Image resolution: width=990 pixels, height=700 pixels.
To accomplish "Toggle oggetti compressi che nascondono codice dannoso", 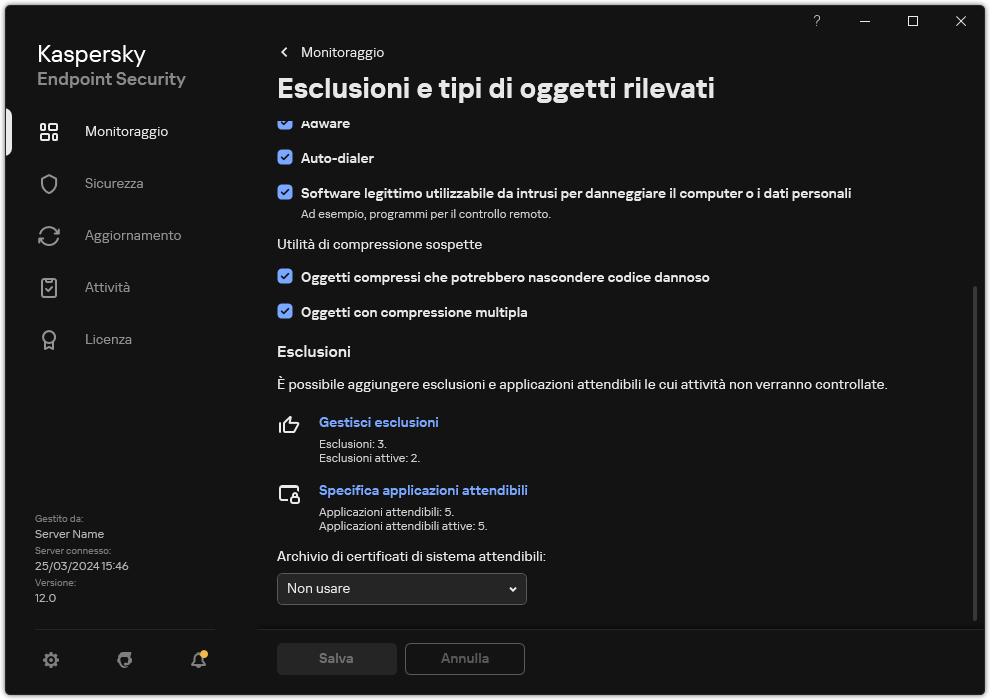I will pyautogui.click(x=284, y=277).
